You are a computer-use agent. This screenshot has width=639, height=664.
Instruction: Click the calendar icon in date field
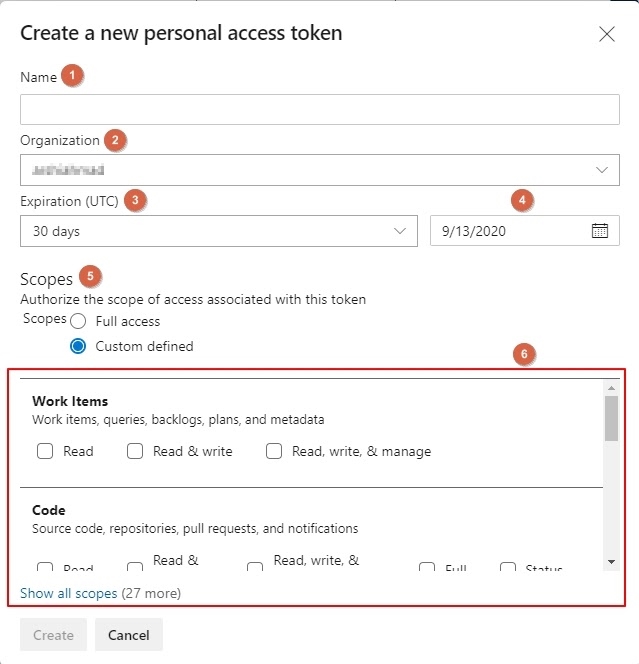[x=600, y=231]
